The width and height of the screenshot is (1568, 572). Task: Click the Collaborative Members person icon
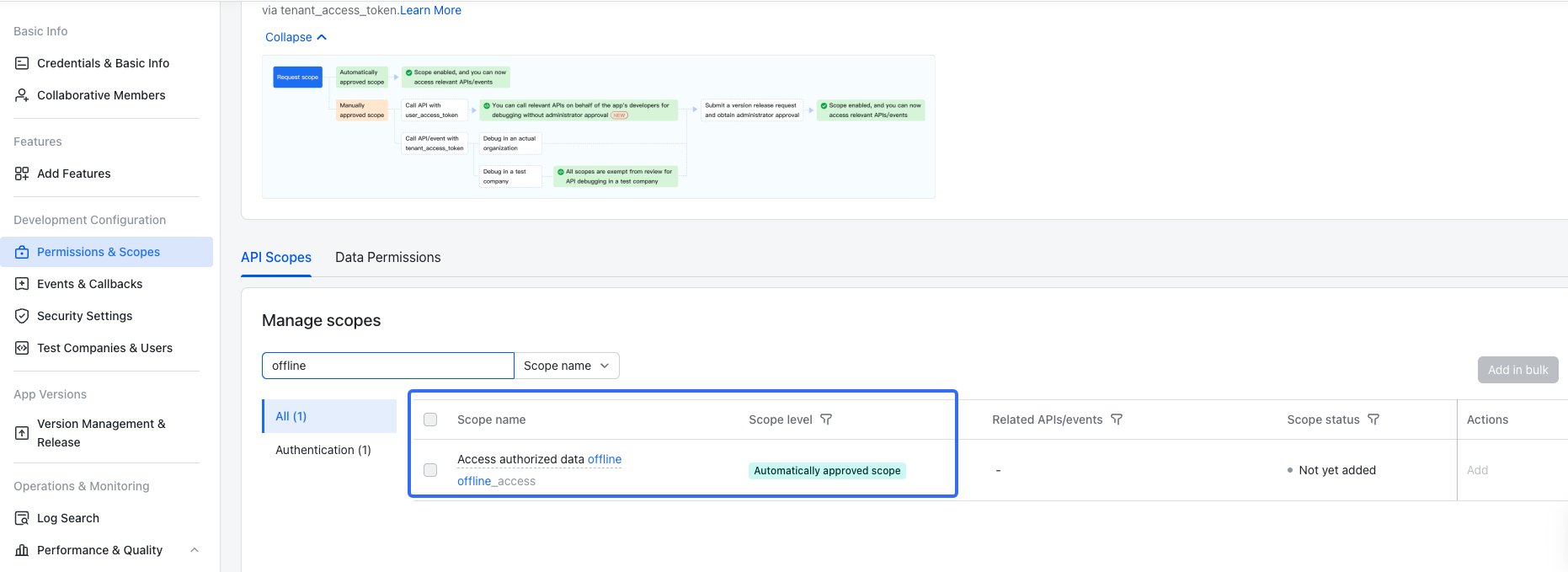click(22, 95)
